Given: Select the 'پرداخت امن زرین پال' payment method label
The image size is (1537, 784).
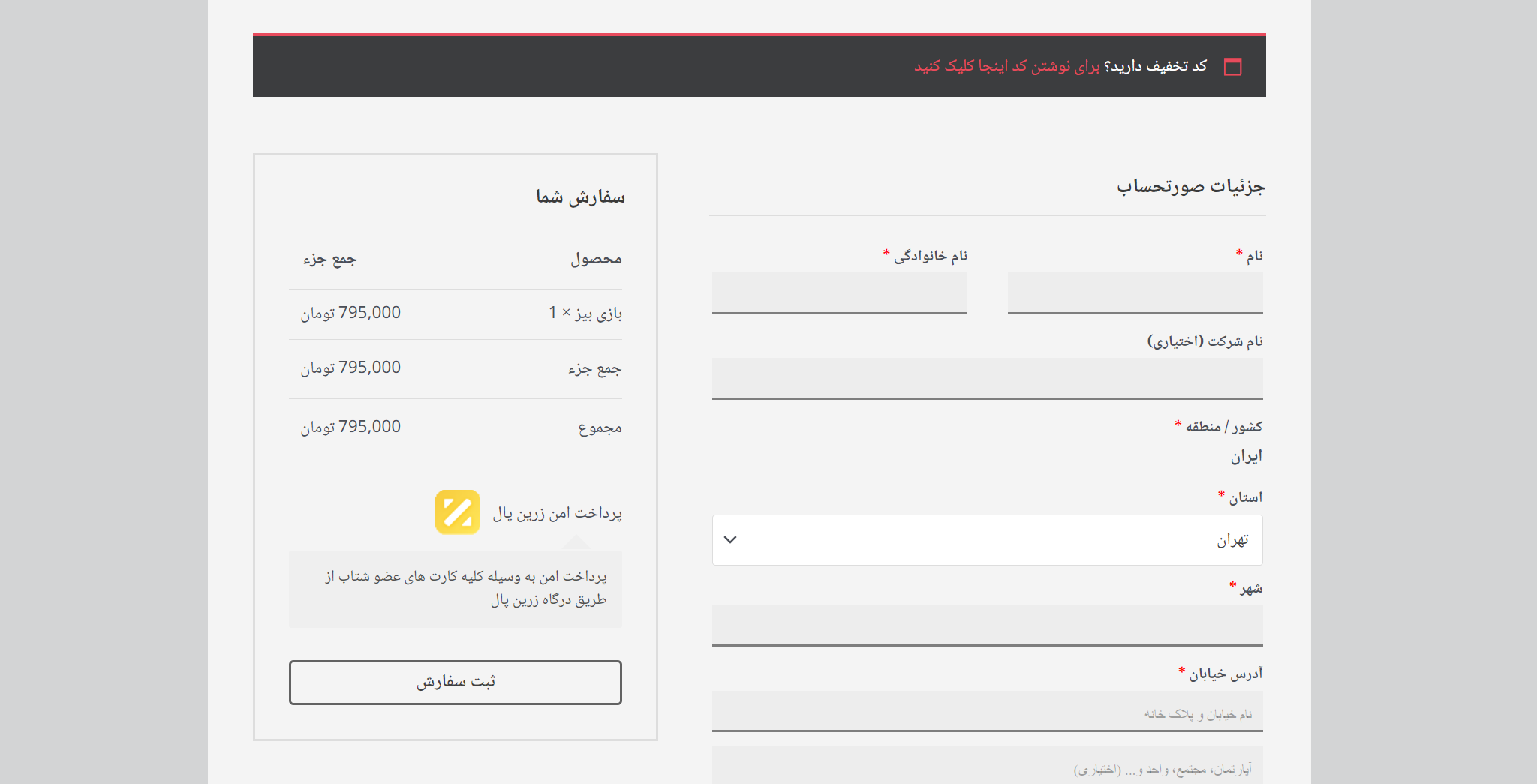Looking at the screenshot, I should coord(557,513).
